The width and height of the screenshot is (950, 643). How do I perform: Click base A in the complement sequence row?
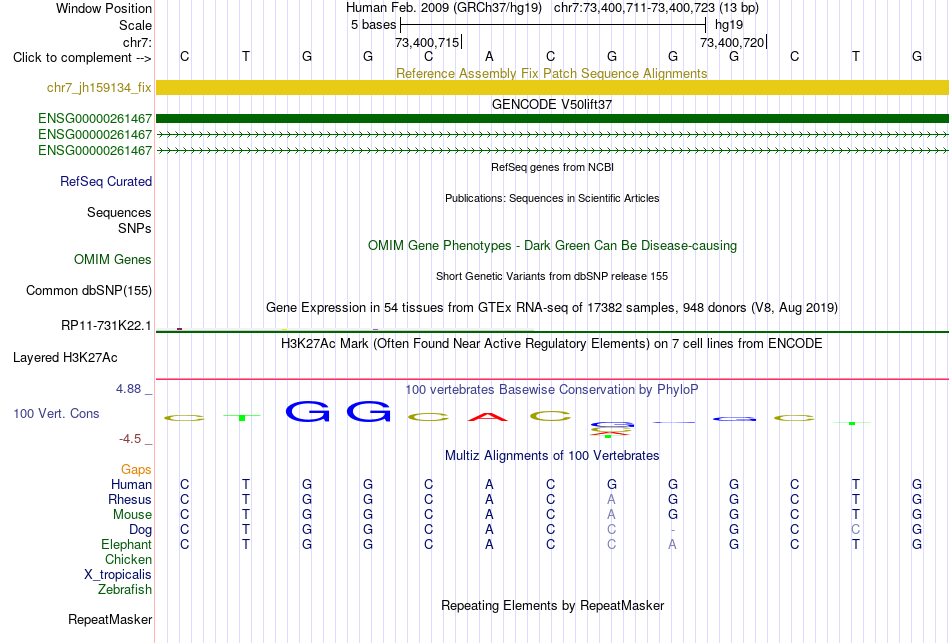coord(490,57)
